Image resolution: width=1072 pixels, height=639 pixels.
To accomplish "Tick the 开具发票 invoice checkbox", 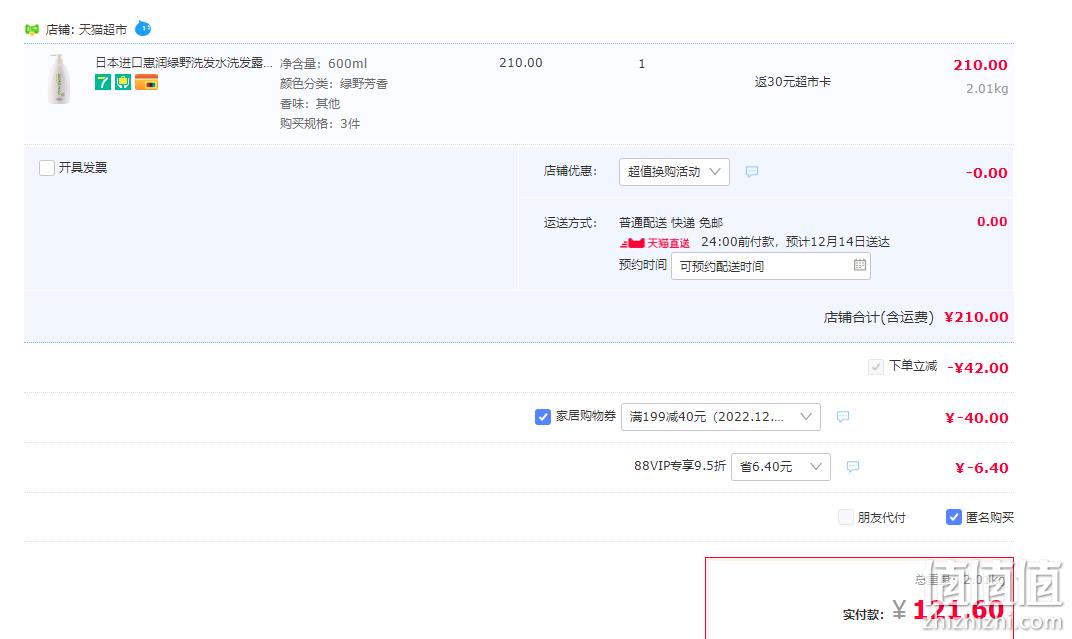I will (47, 167).
